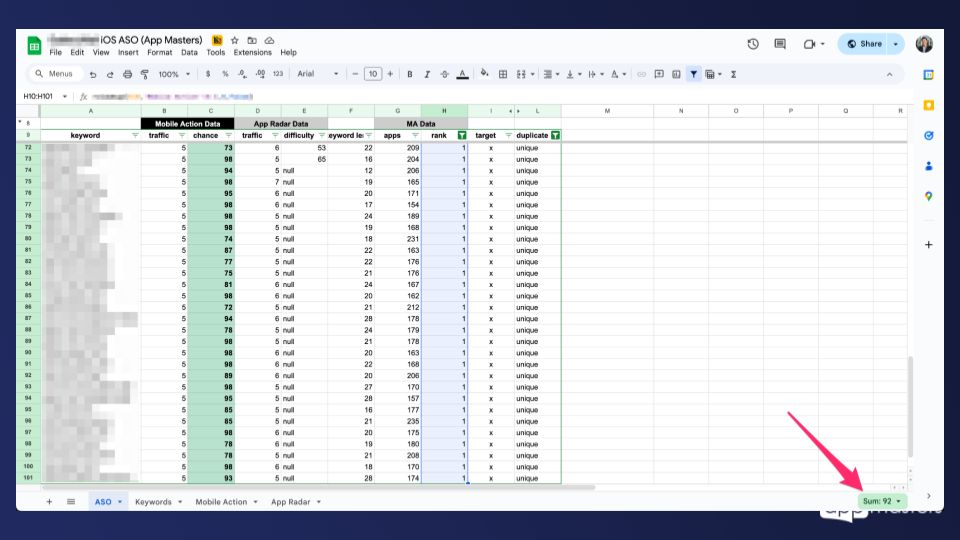
Task: Click the Menus search box
Action: (x=55, y=73)
